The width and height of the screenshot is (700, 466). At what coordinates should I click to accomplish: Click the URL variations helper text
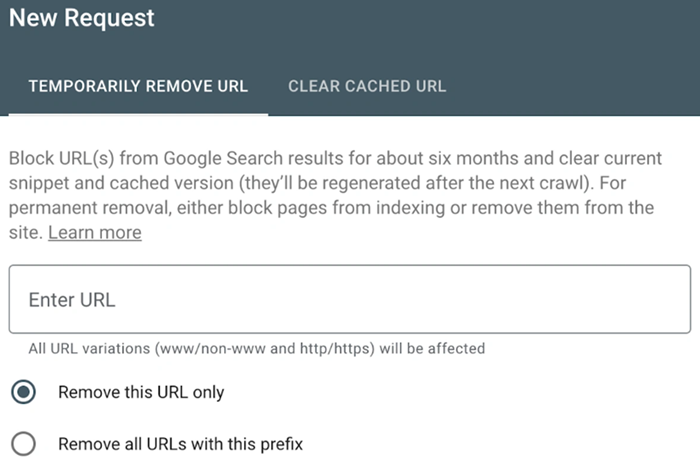[256, 348]
